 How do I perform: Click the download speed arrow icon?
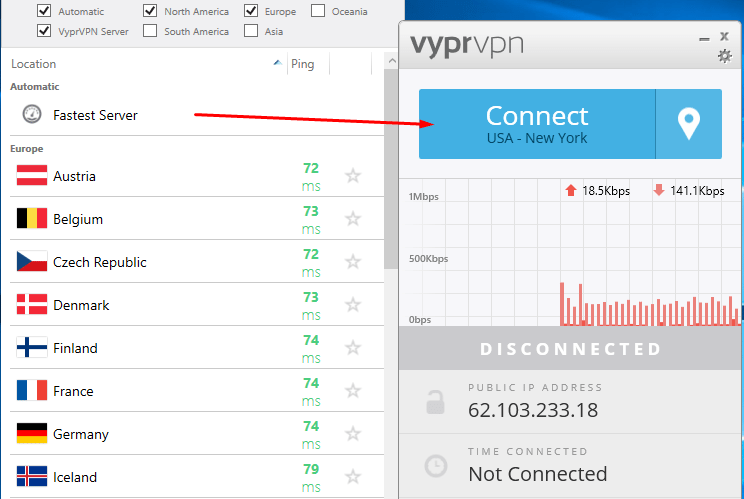(x=659, y=190)
